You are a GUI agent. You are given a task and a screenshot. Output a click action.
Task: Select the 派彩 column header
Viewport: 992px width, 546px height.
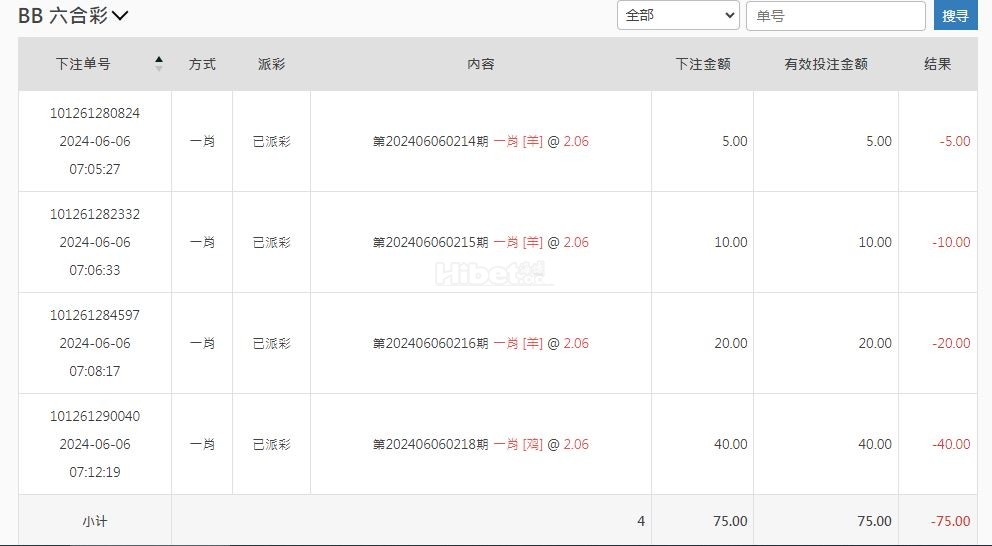[271, 64]
